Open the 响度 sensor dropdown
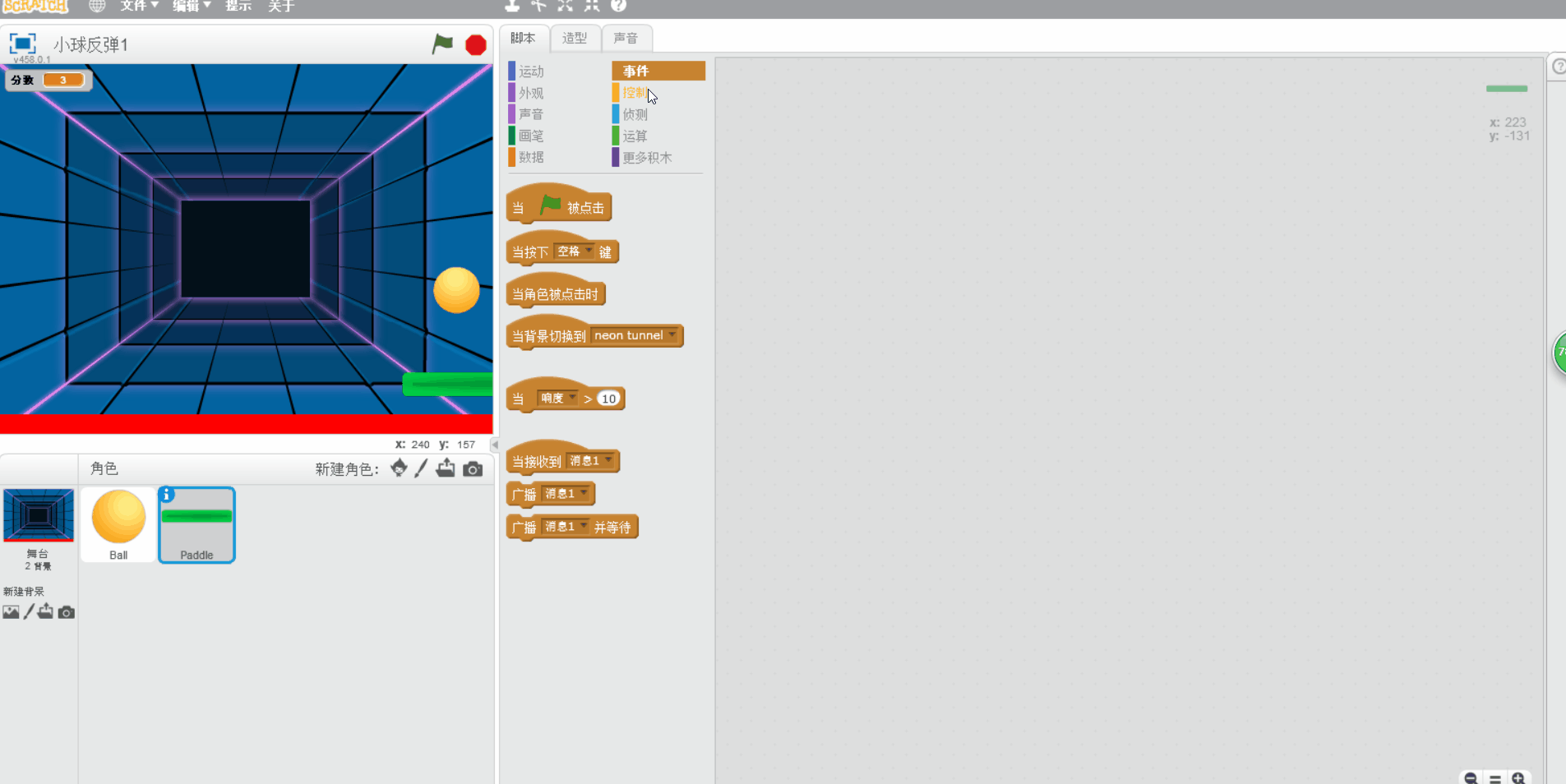Image resolution: width=1566 pixels, height=784 pixels. coord(557,399)
